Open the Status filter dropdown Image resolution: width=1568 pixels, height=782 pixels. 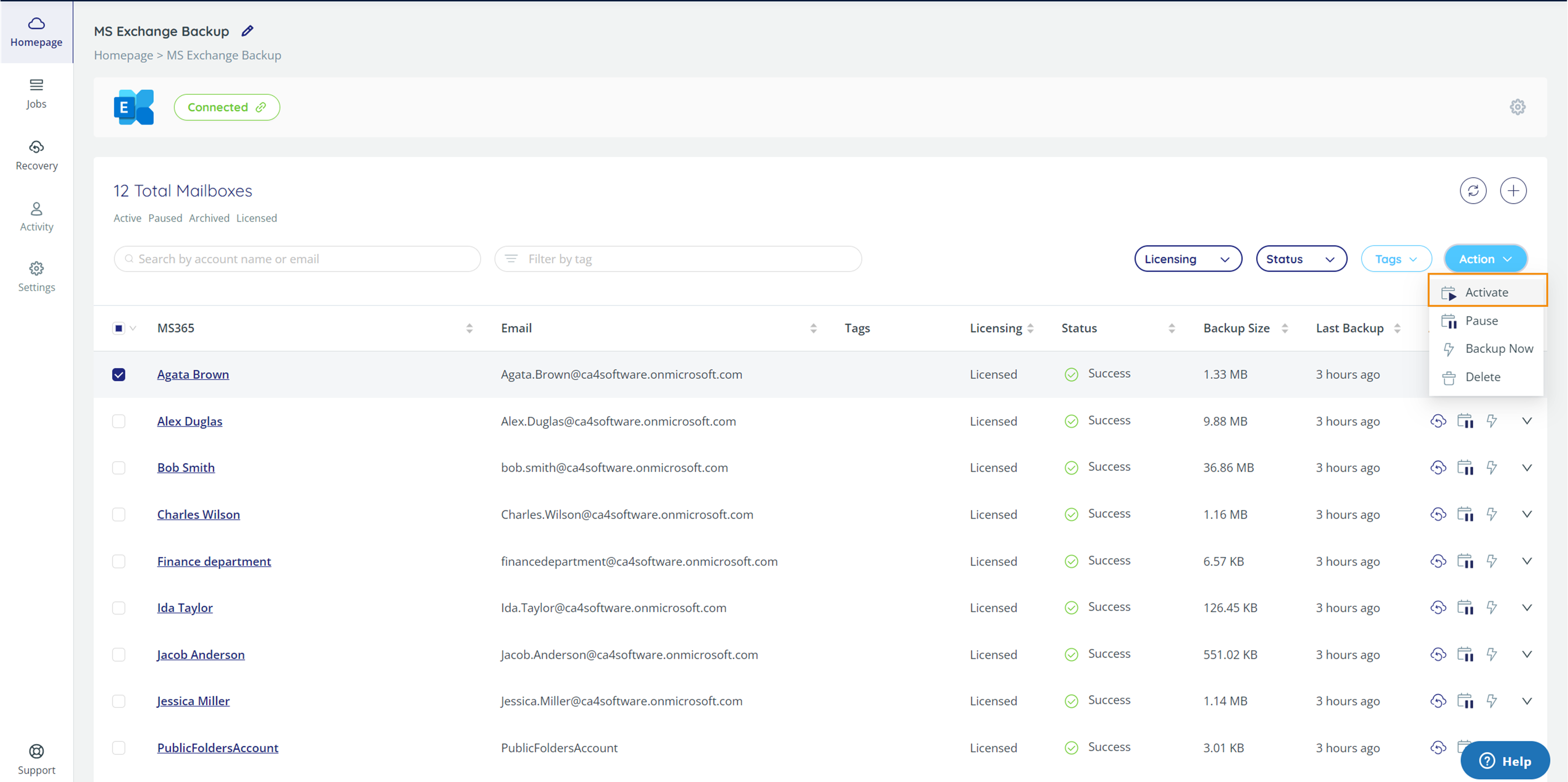point(1301,259)
